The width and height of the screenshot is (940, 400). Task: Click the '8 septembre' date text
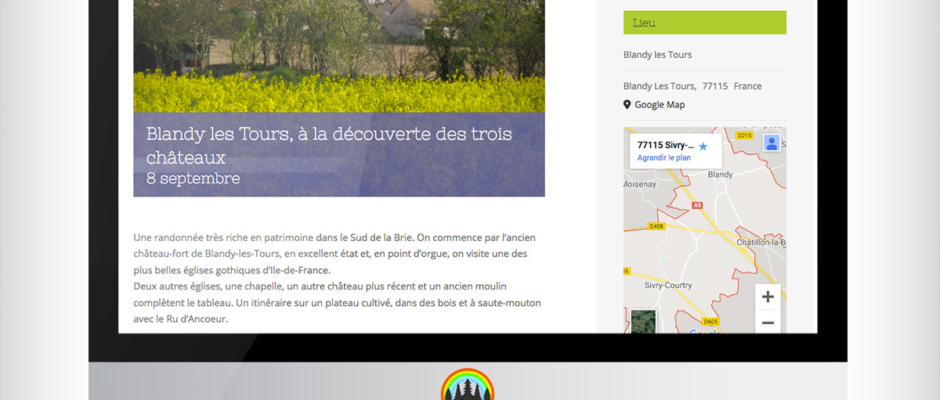[193, 178]
